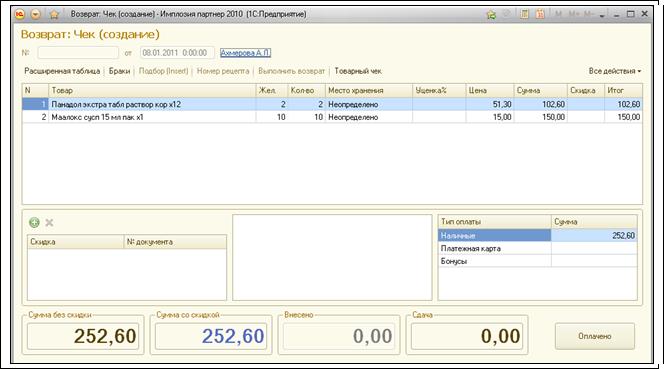The height and width of the screenshot is (369, 664).
Task: Click the Цена column header
Action: coord(490,91)
